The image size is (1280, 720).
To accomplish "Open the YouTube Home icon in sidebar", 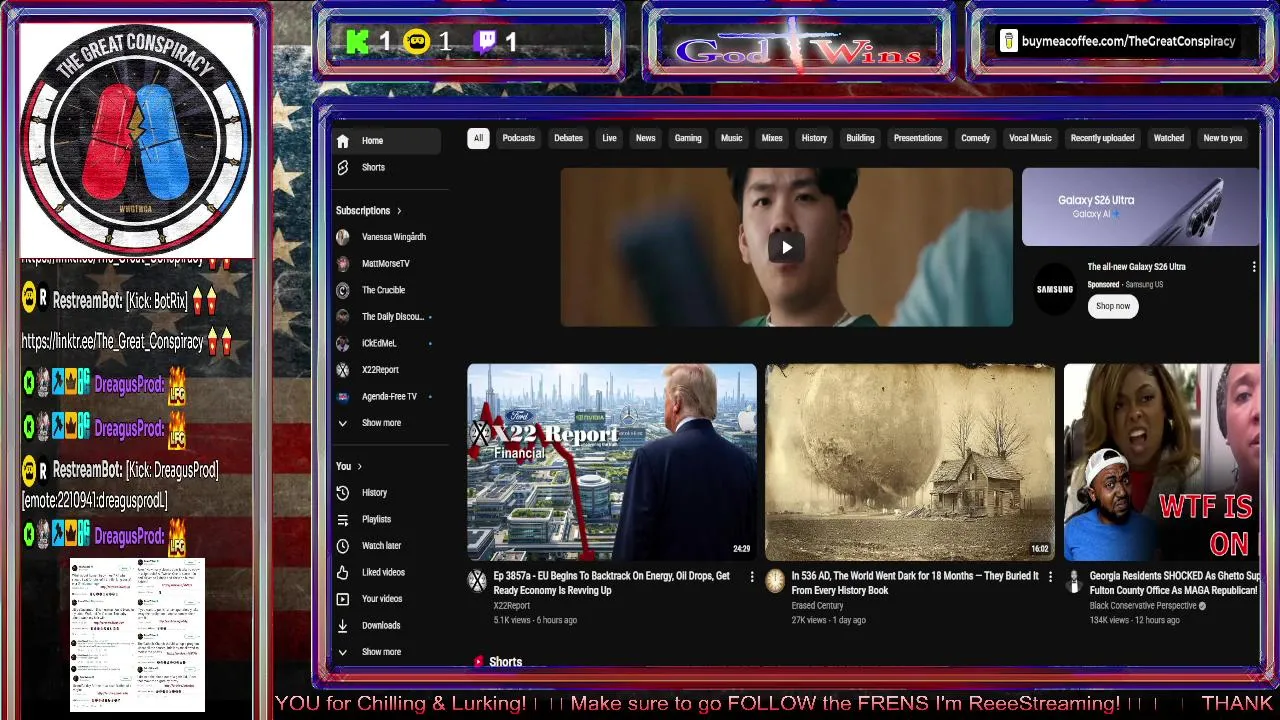I will [343, 141].
